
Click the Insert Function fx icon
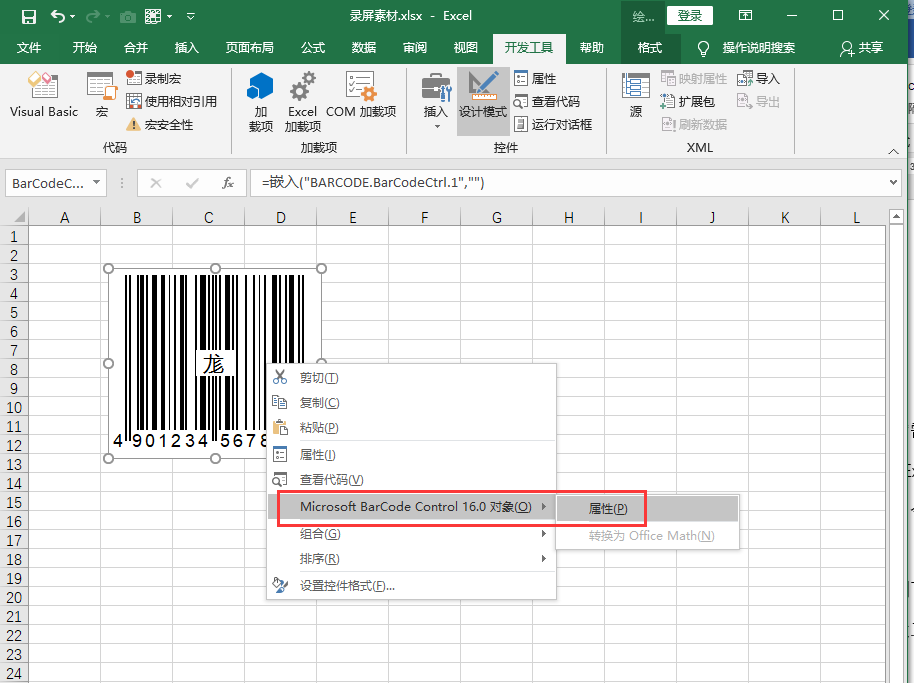[x=228, y=183]
